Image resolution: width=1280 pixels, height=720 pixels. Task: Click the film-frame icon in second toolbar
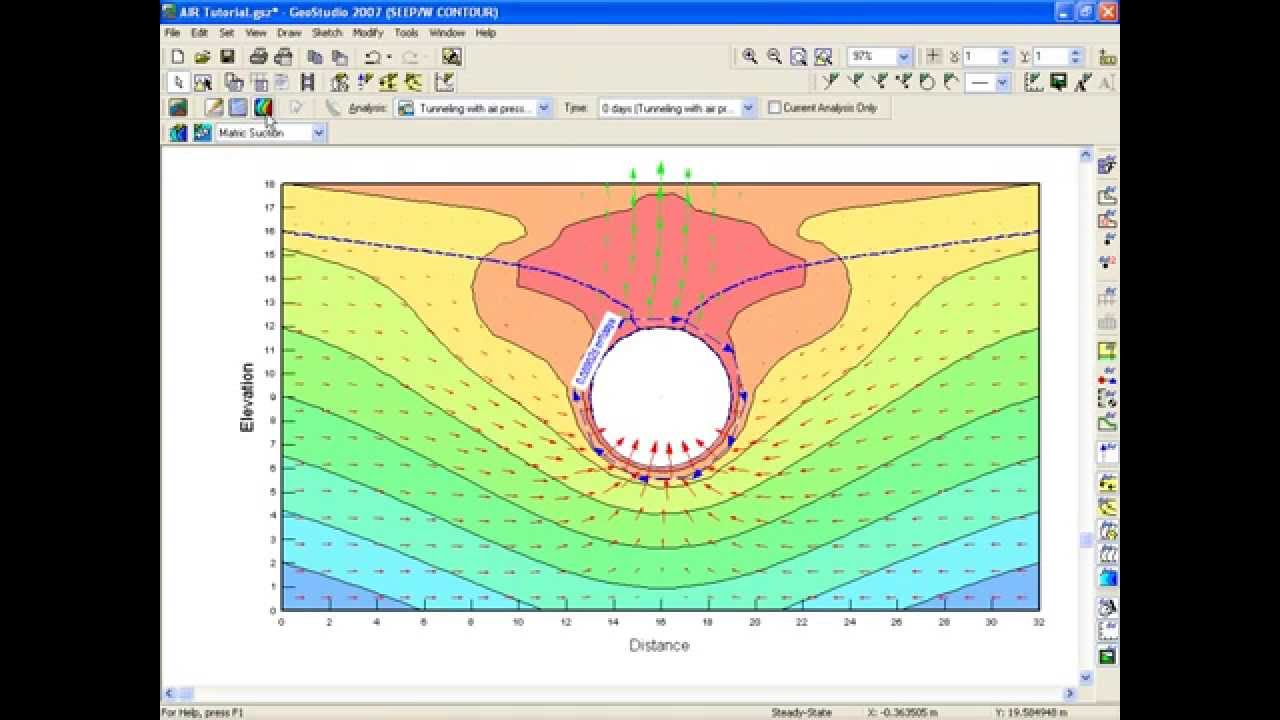click(308, 82)
